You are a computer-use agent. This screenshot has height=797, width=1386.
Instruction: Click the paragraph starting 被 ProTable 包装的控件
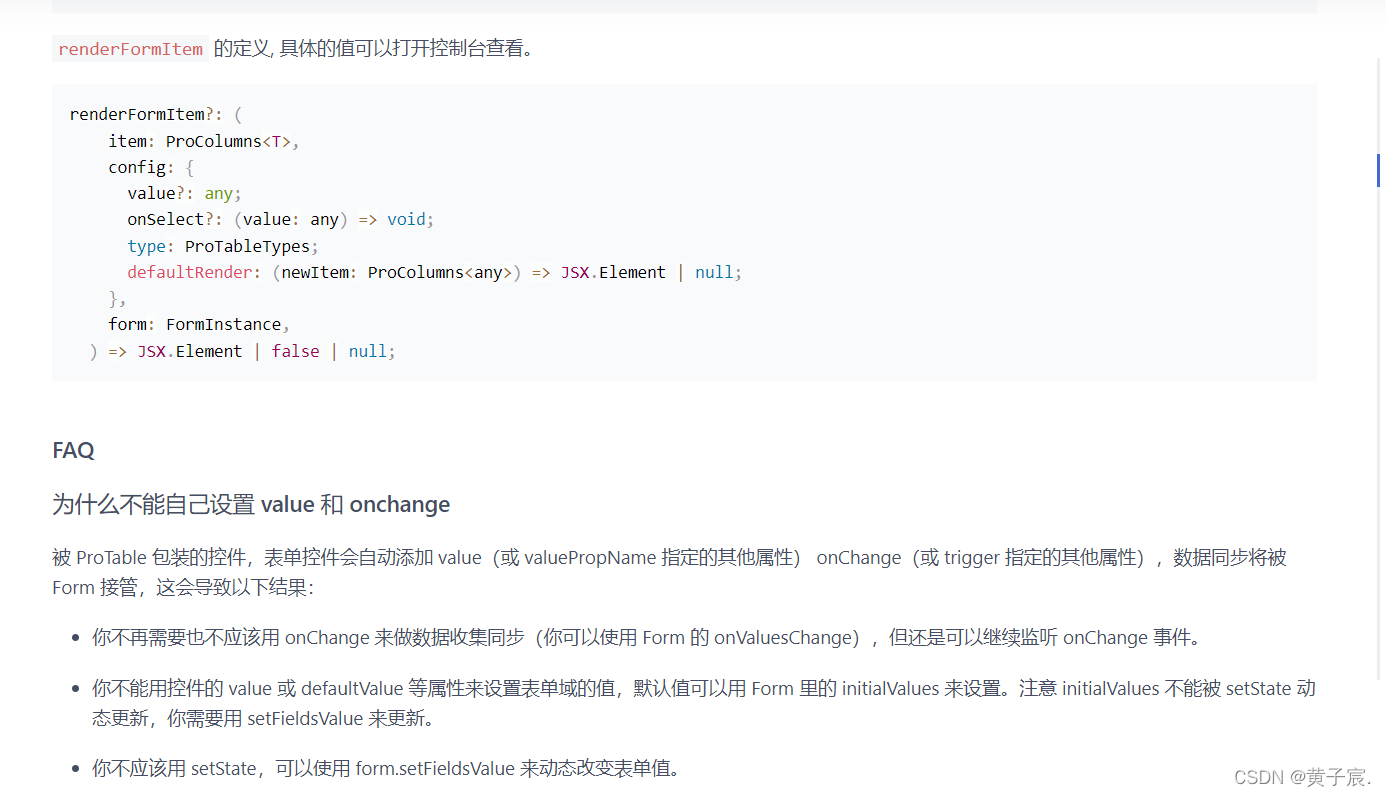pyautogui.click(x=669, y=572)
